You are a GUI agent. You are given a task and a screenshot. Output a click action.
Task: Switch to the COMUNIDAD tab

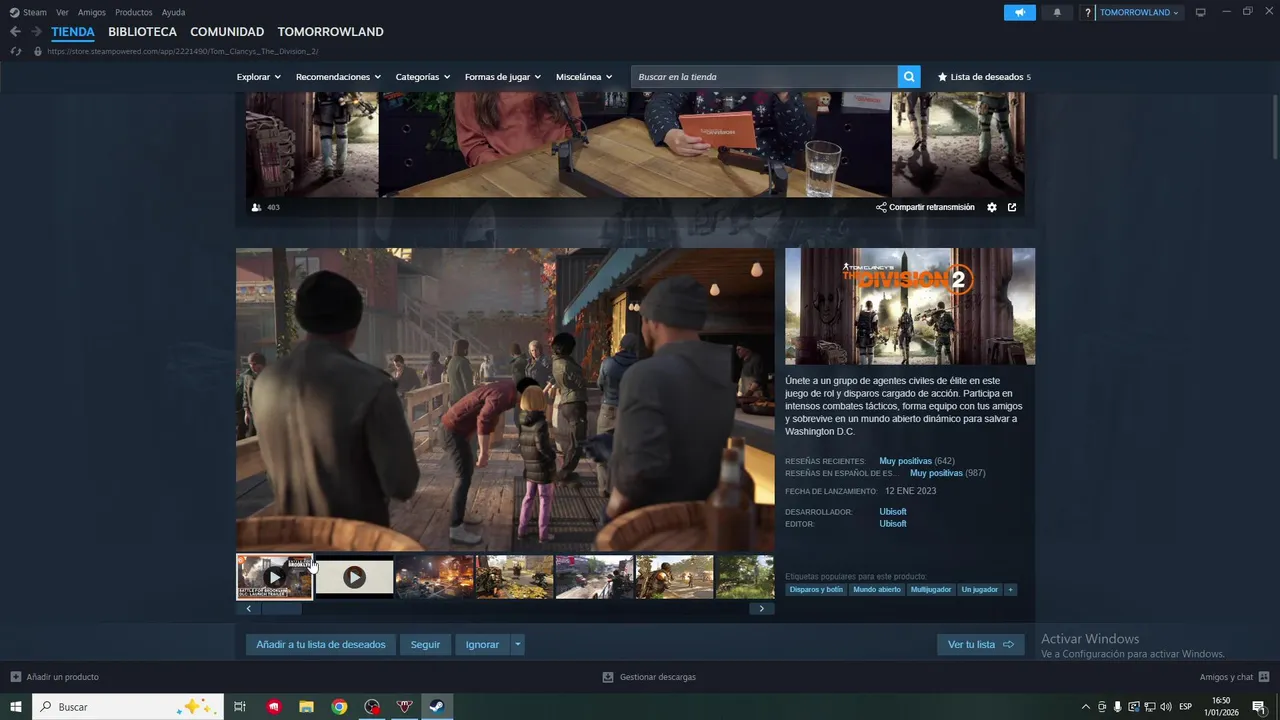(227, 32)
